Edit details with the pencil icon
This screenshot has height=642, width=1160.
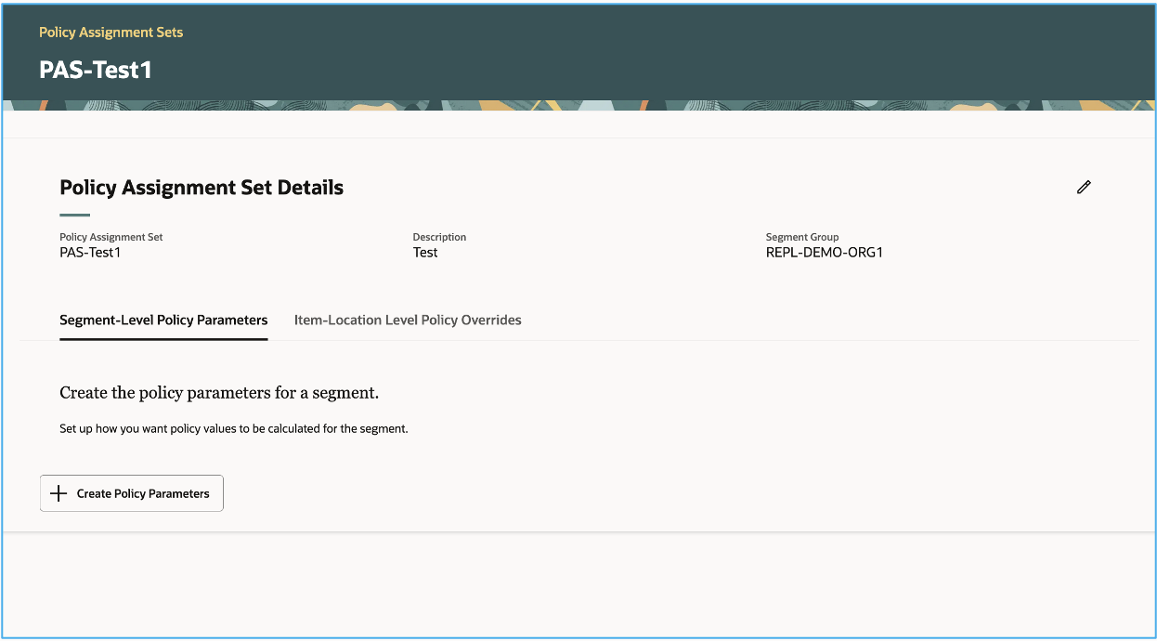(x=1084, y=187)
